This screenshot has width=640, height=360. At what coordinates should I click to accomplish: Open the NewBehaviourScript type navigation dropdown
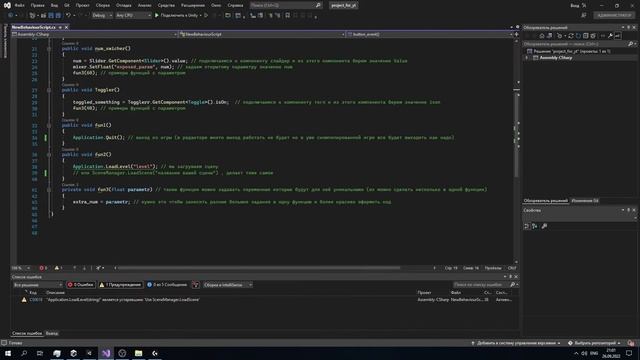[262, 34]
